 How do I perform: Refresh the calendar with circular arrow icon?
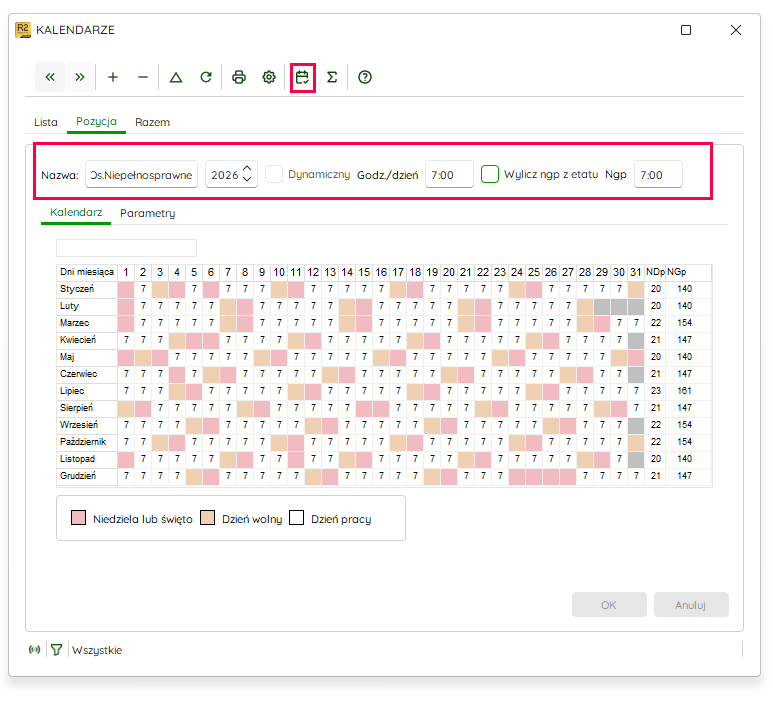tap(206, 77)
